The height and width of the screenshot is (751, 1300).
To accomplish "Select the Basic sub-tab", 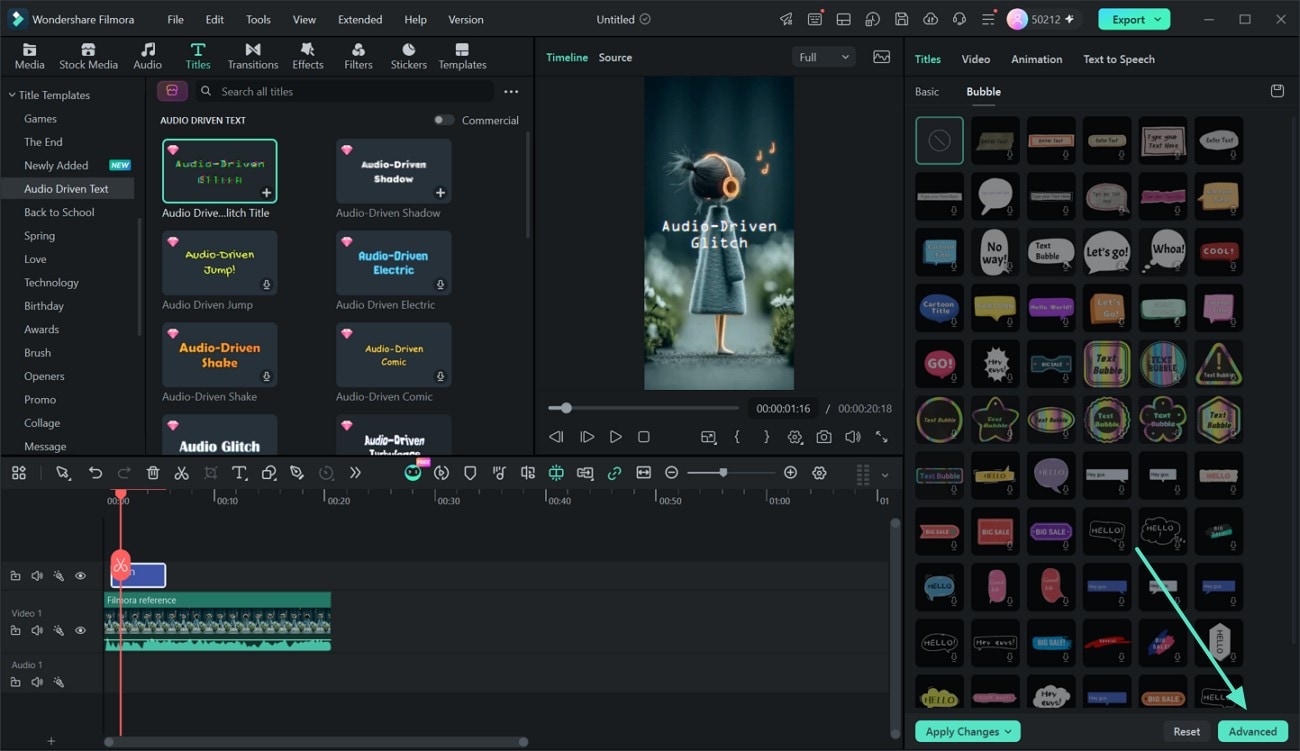I will pyautogui.click(x=927, y=91).
